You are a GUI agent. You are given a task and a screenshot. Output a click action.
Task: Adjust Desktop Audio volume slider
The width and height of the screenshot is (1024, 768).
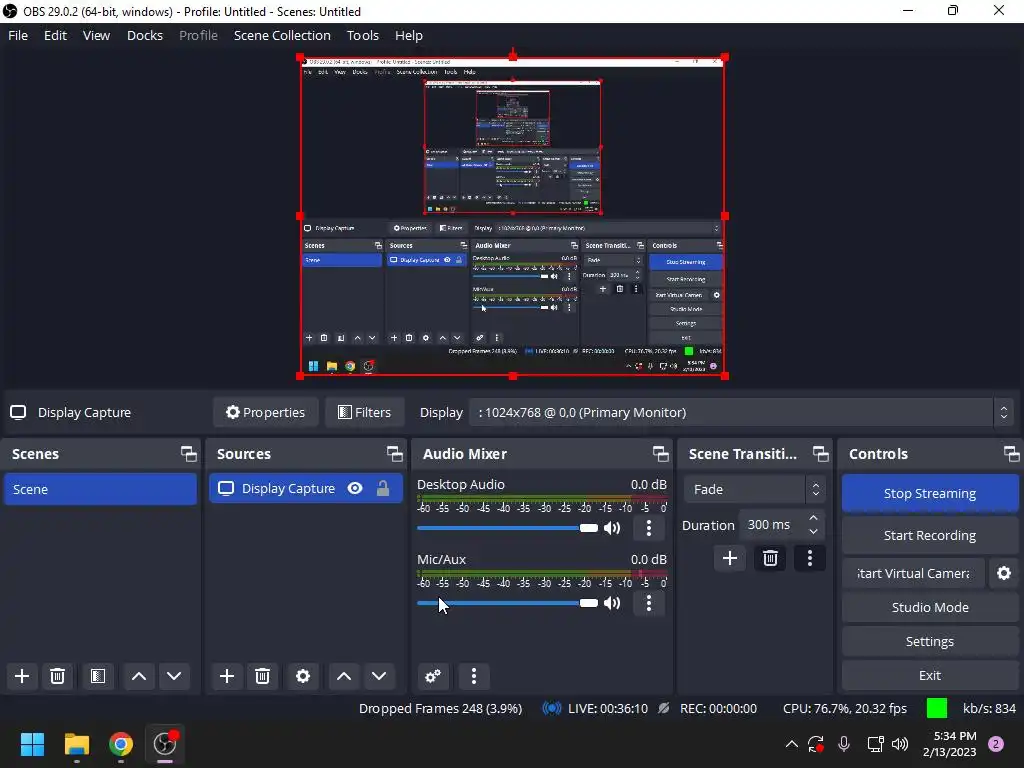point(507,528)
